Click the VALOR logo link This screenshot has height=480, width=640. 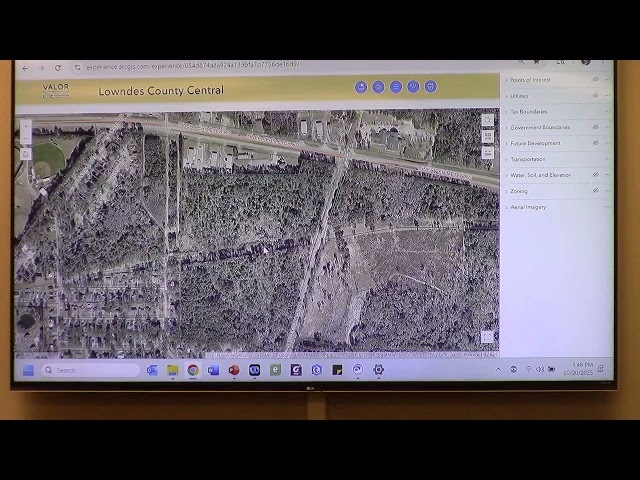click(x=56, y=90)
